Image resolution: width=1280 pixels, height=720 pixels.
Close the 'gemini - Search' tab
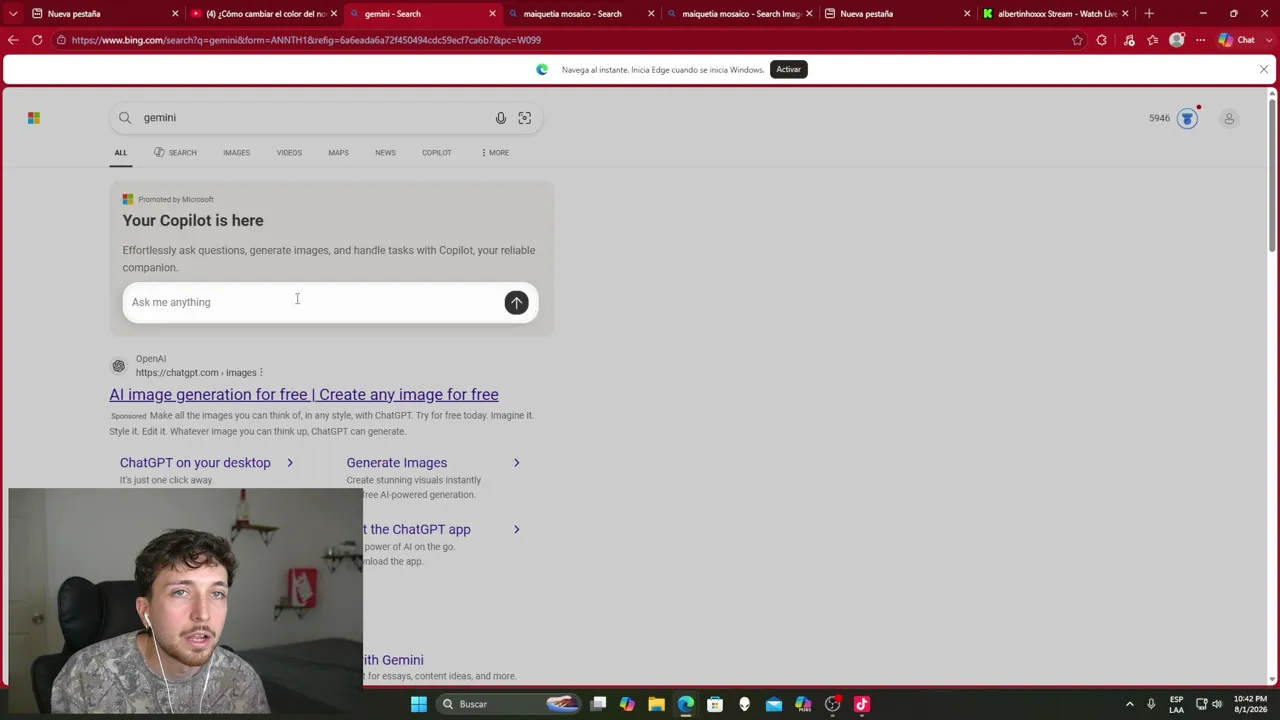[492, 14]
